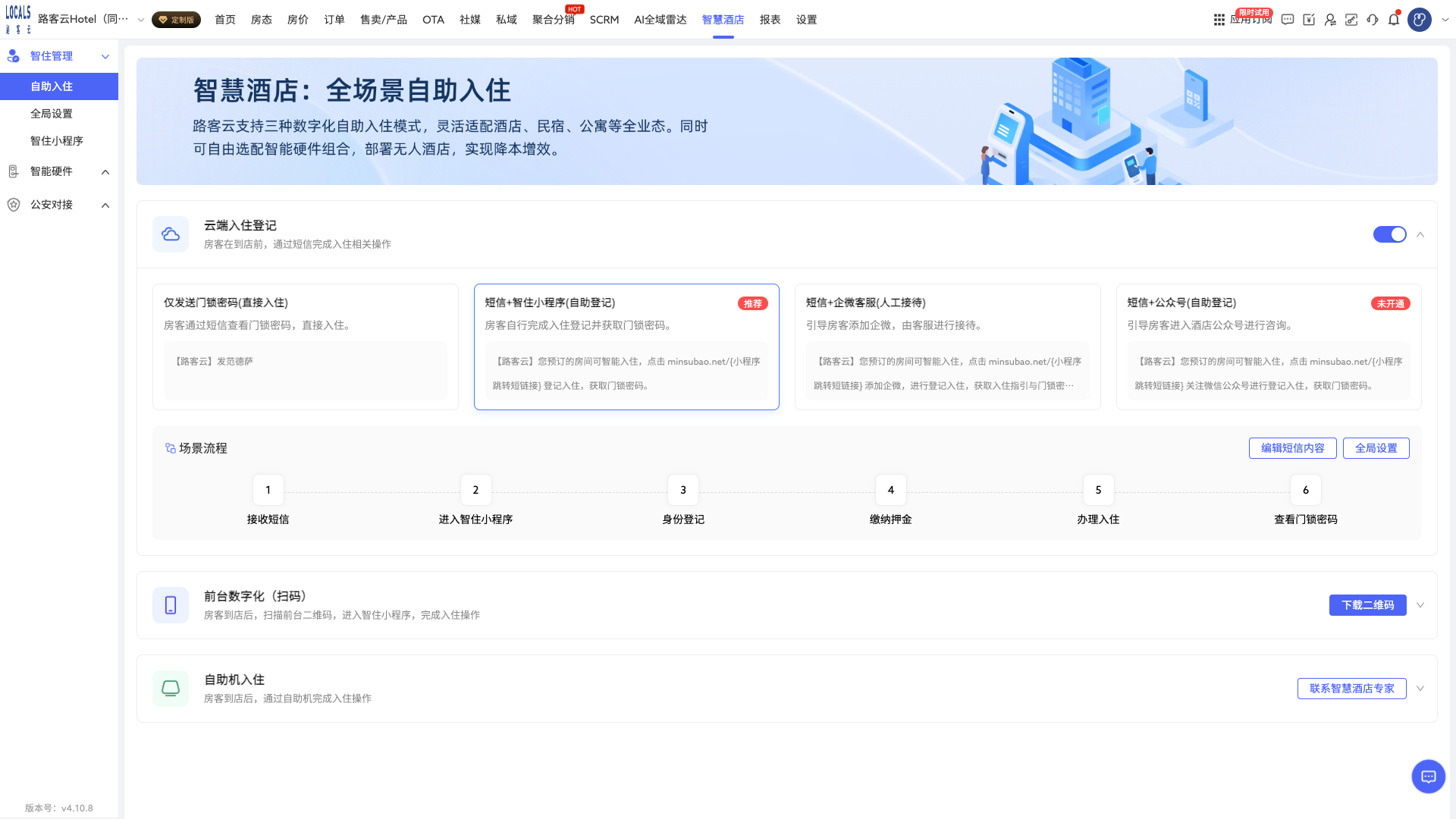The height and width of the screenshot is (819, 1456).
Task: Click the headset customer support icon
Action: [x=1373, y=20]
